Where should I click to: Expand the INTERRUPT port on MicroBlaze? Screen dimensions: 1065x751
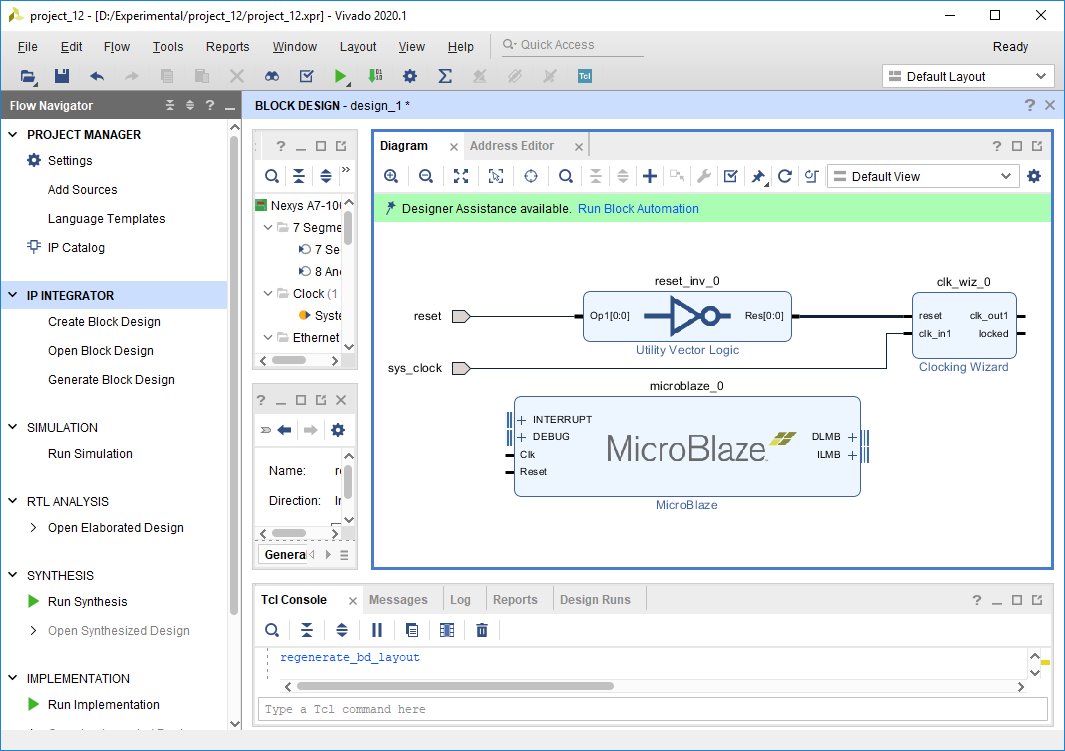[x=522, y=420]
